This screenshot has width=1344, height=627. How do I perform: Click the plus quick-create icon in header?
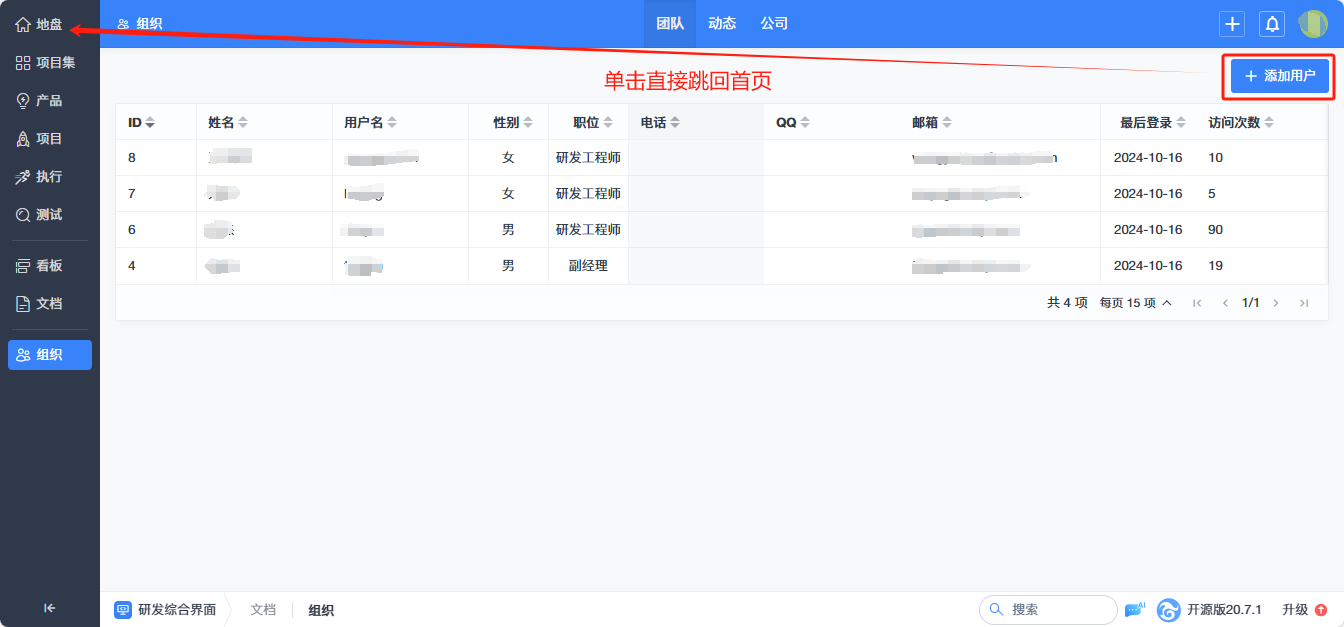point(1232,24)
